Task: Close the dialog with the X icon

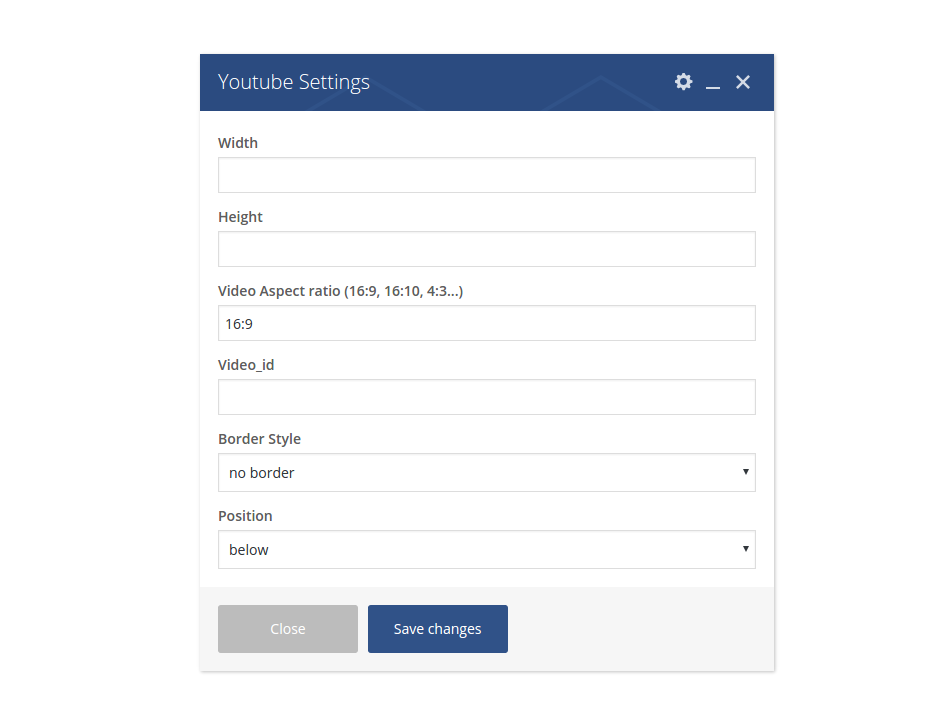Action: 743,82
